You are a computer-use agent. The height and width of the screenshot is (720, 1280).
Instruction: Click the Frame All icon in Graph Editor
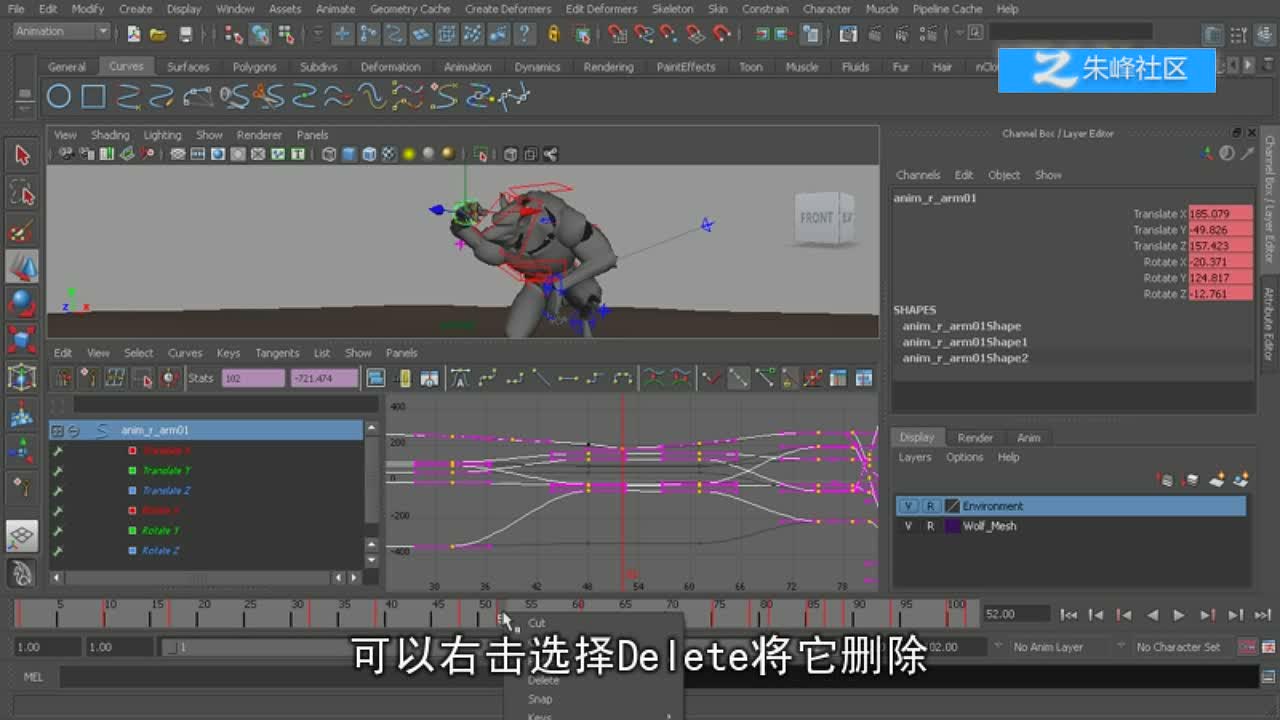click(x=376, y=378)
